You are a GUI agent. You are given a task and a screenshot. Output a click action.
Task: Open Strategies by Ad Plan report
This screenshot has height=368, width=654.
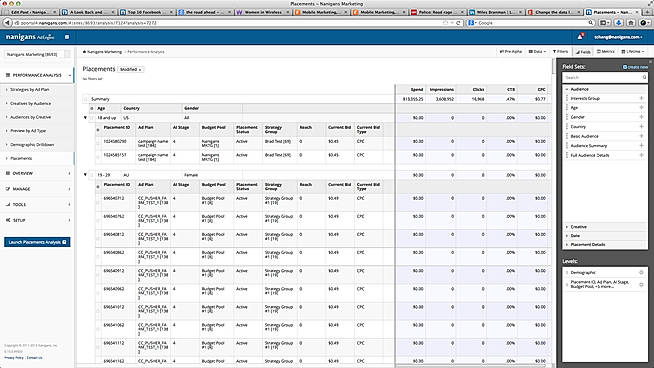(30, 90)
